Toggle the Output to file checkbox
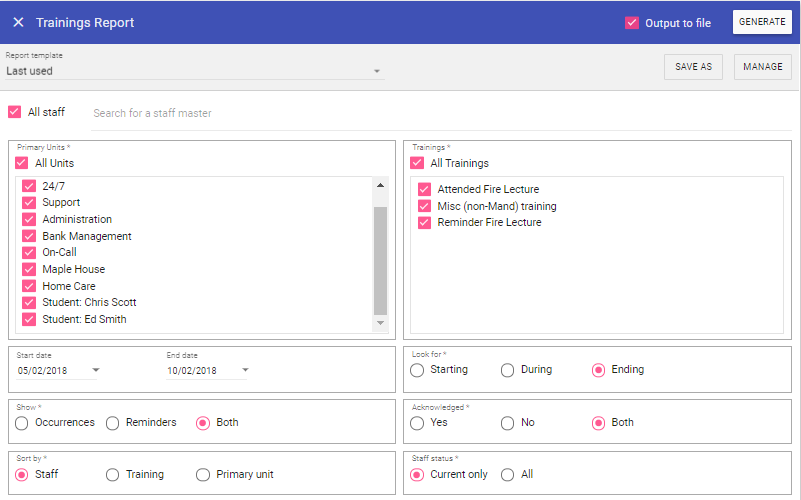Image resolution: width=801 pixels, height=500 pixels. (632, 23)
